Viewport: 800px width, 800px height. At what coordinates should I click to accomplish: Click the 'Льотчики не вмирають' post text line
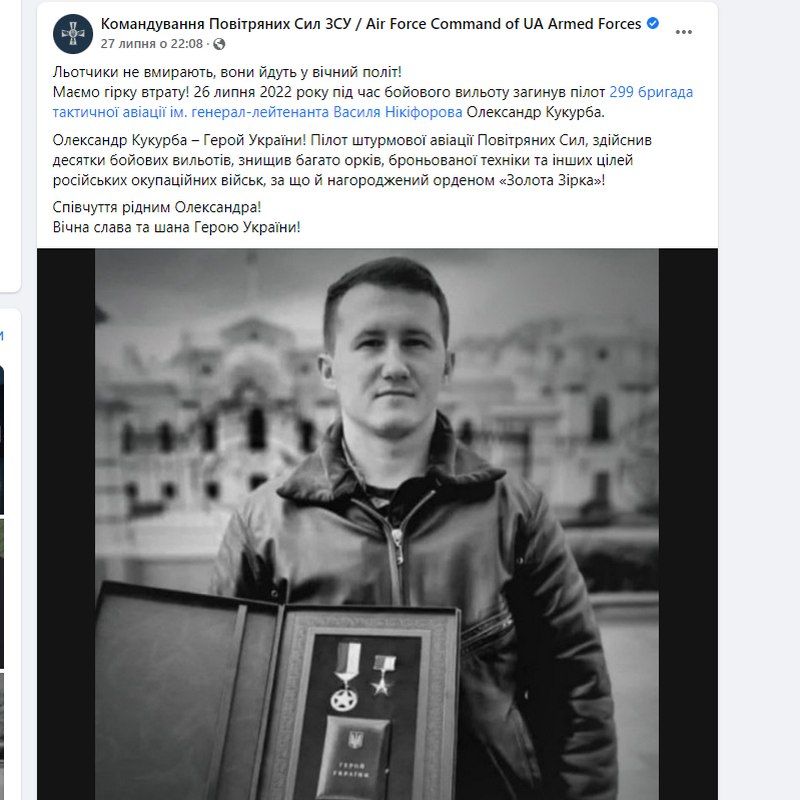[227, 72]
